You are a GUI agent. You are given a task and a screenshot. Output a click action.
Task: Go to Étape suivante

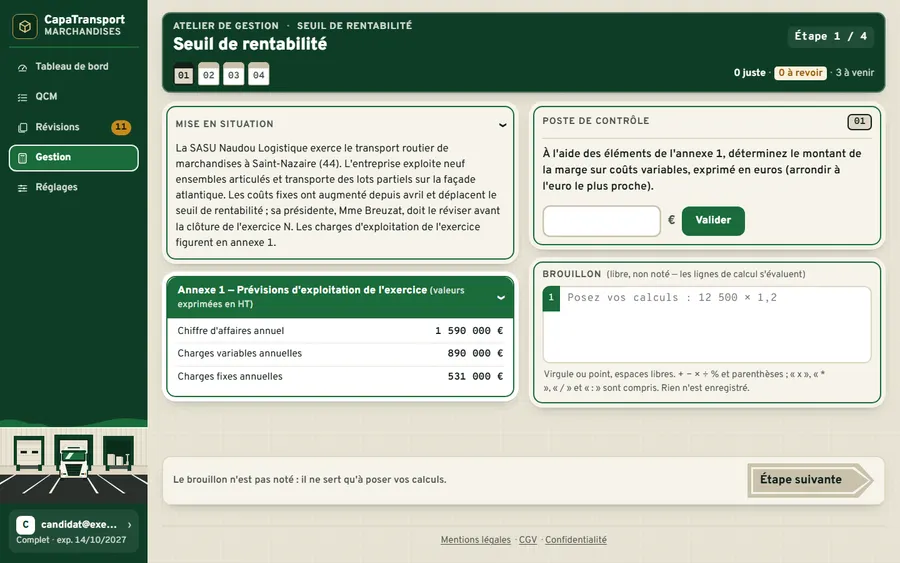(810, 480)
